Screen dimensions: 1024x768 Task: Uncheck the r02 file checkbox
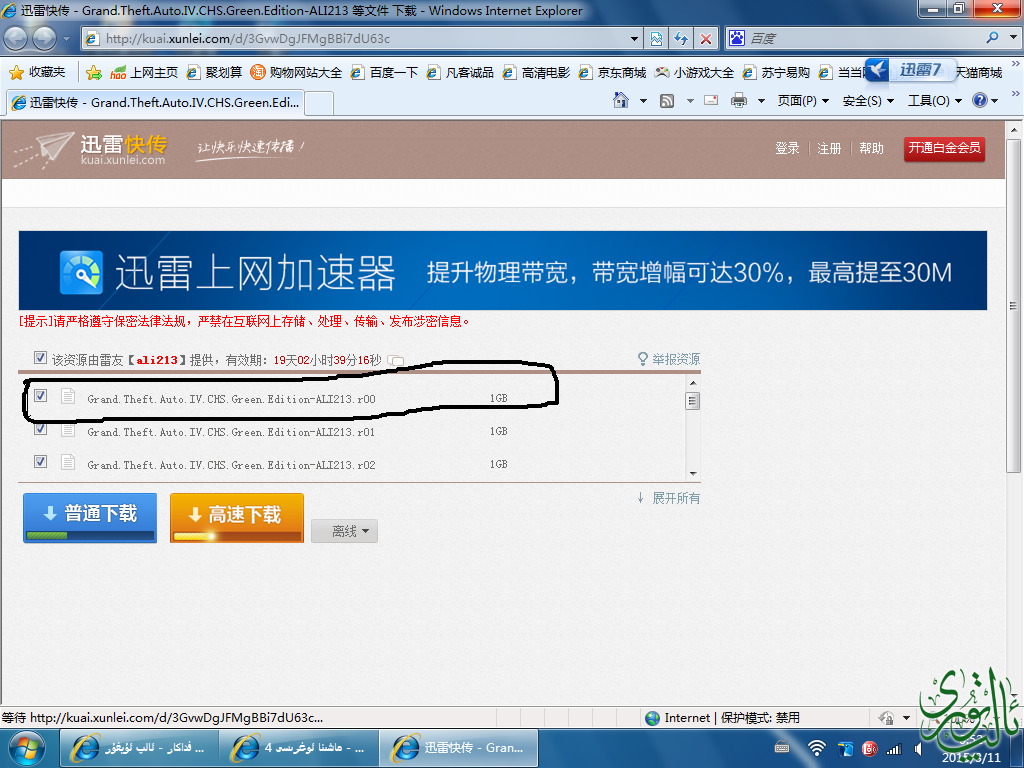tap(40, 462)
